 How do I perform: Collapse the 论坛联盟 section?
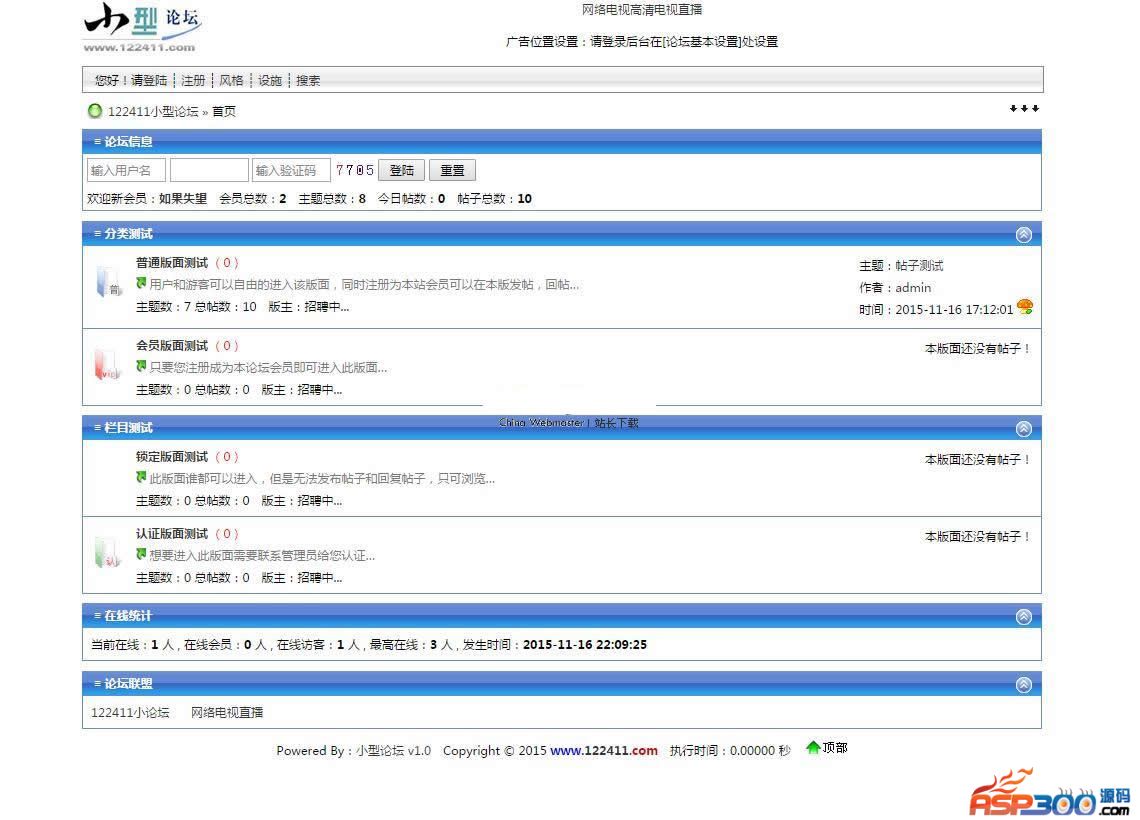pos(1024,685)
